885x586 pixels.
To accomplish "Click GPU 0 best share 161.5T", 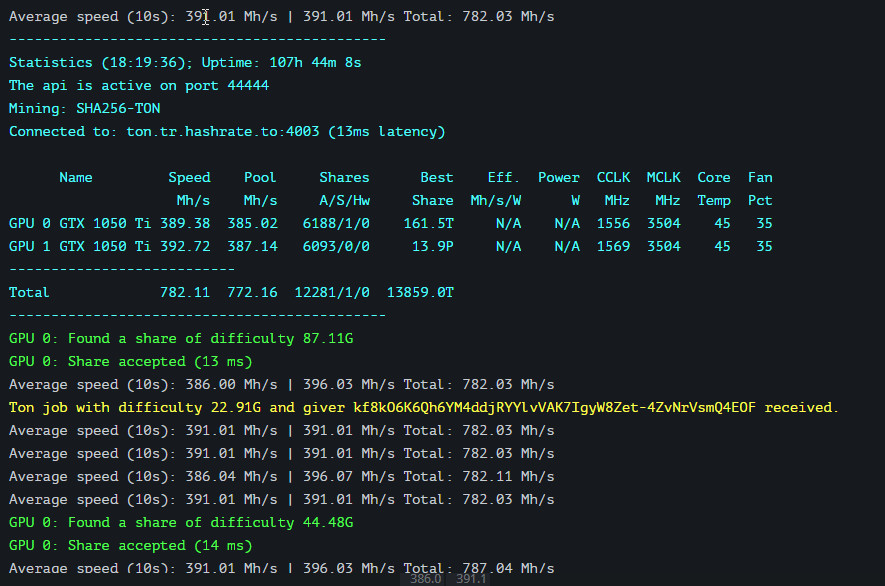I will click(x=428, y=224).
